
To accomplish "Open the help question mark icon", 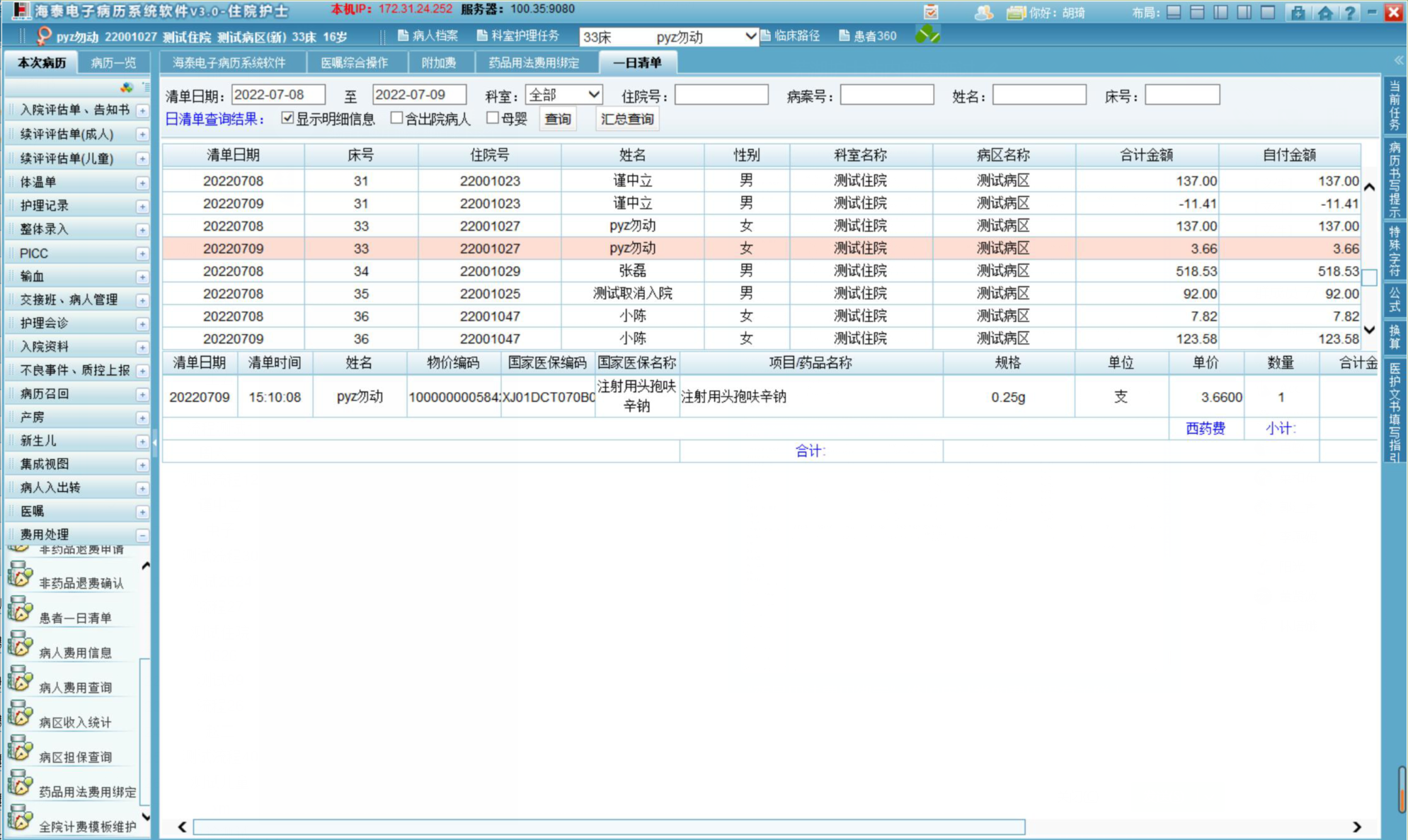I will pos(1349,13).
